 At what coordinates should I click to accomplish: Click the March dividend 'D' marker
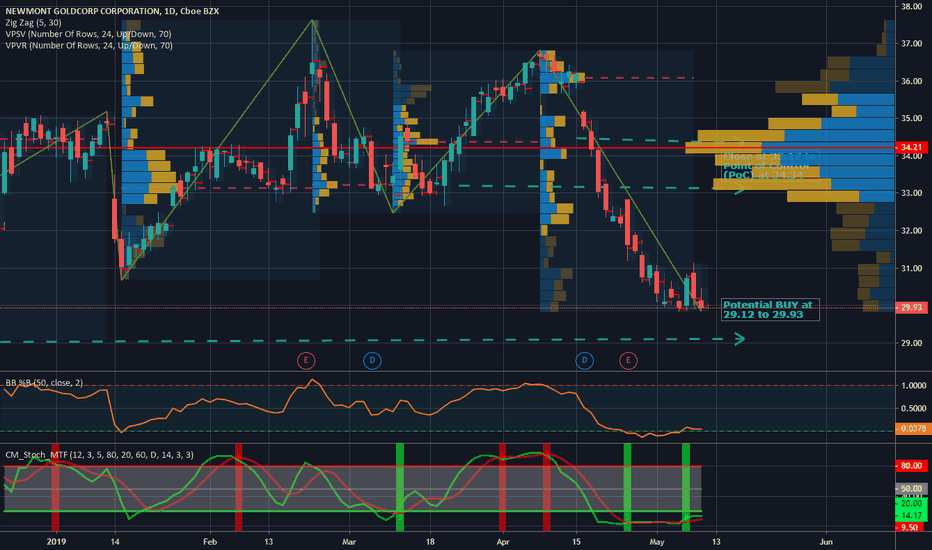click(x=372, y=360)
